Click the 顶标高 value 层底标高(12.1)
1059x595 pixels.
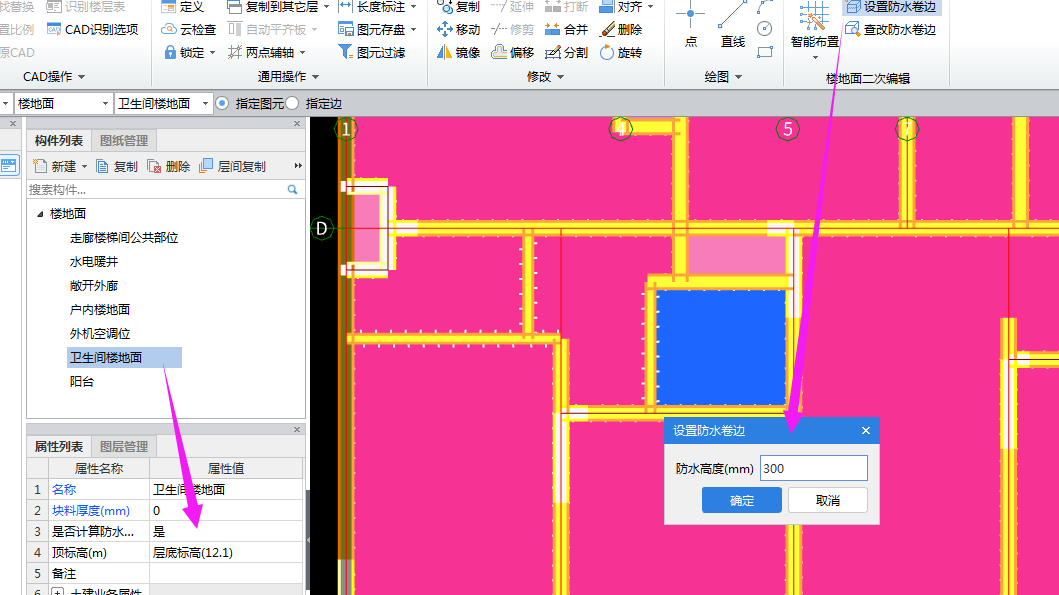click(226, 552)
